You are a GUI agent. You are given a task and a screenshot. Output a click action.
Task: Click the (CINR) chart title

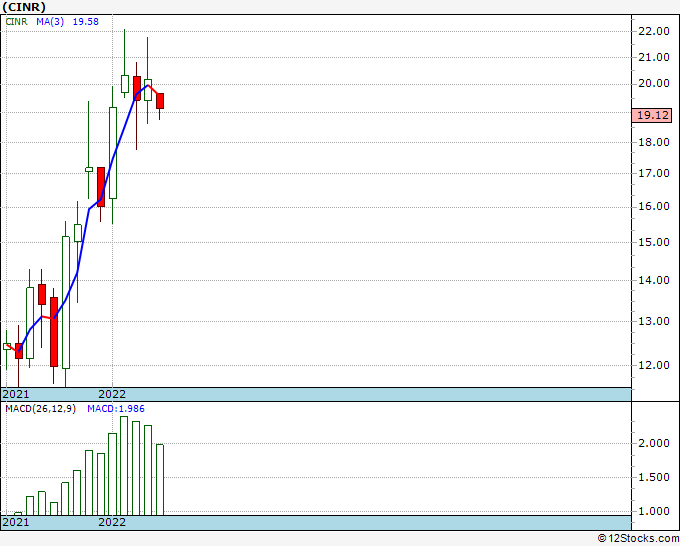24,7
